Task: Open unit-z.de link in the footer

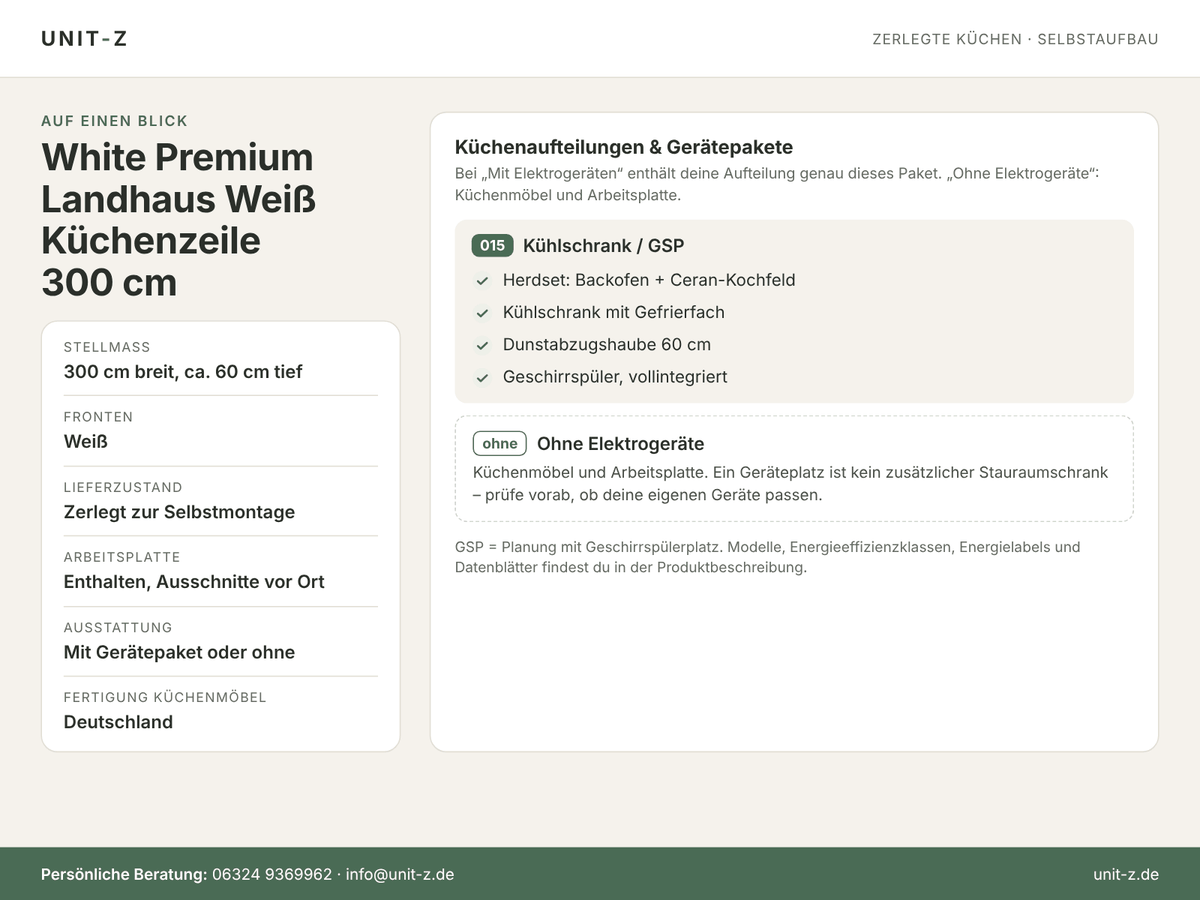Action: (1126, 875)
